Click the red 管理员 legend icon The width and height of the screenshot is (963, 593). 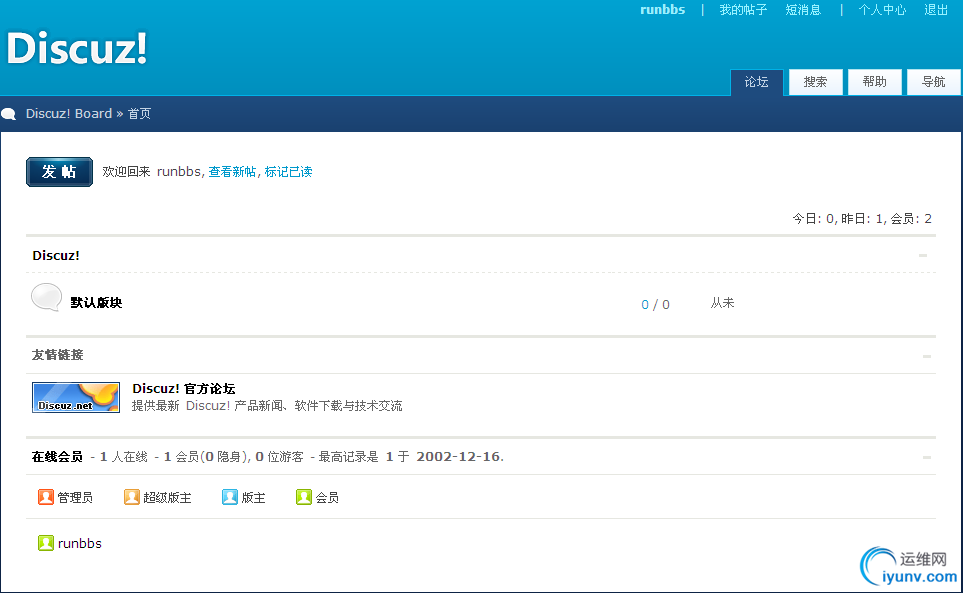[45, 497]
